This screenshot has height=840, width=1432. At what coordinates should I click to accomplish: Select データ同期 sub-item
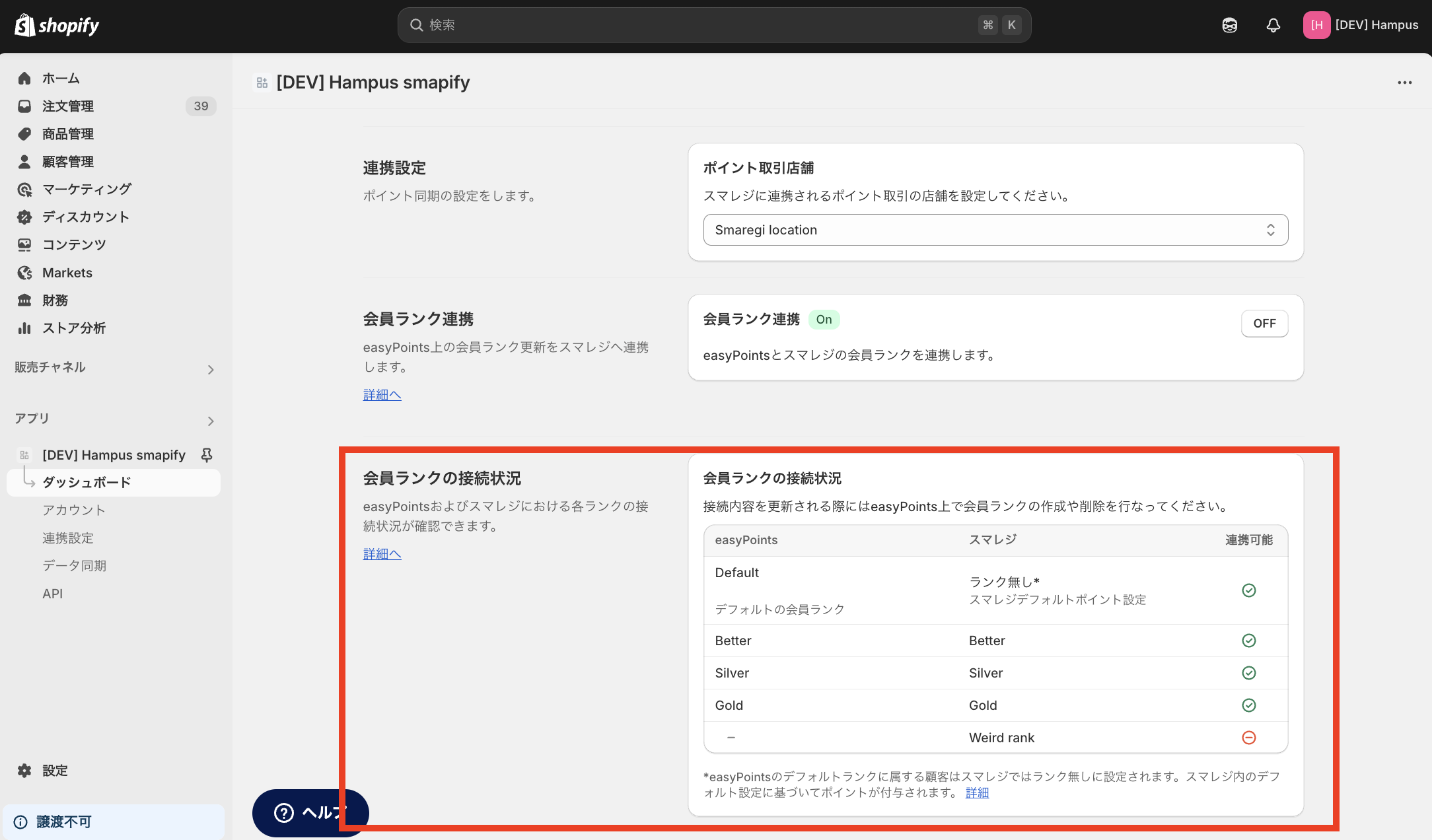tap(75, 566)
